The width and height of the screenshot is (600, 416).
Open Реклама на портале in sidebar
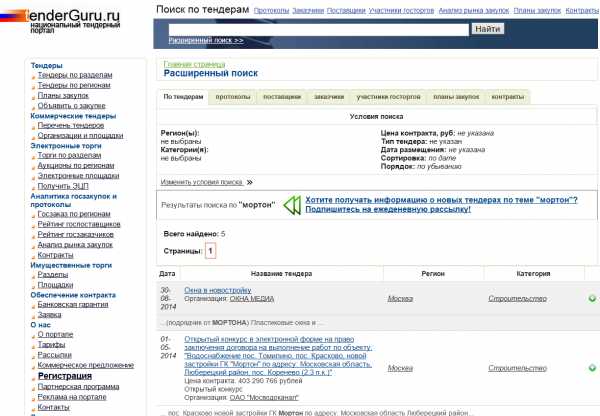coord(72,397)
